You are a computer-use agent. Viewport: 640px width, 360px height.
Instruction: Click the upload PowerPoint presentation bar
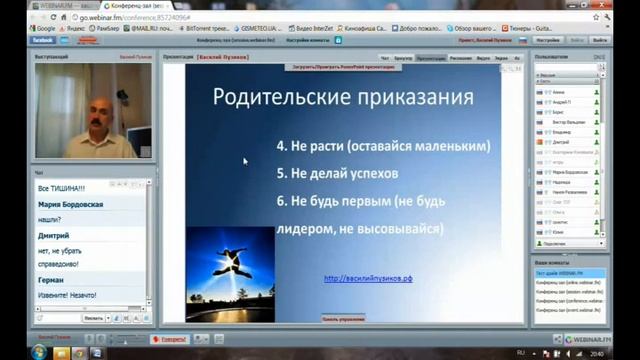point(343,67)
